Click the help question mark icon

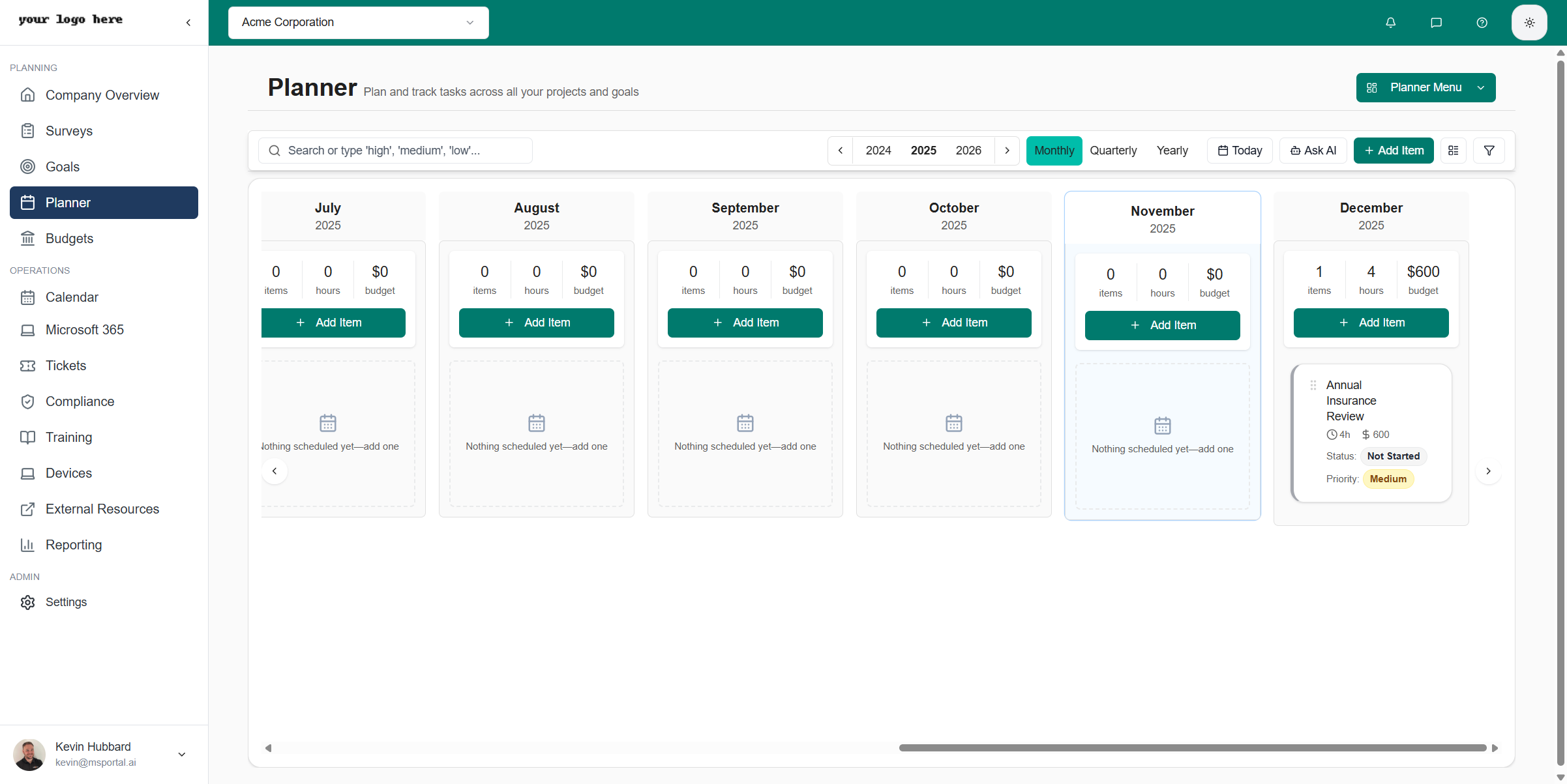(1482, 23)
